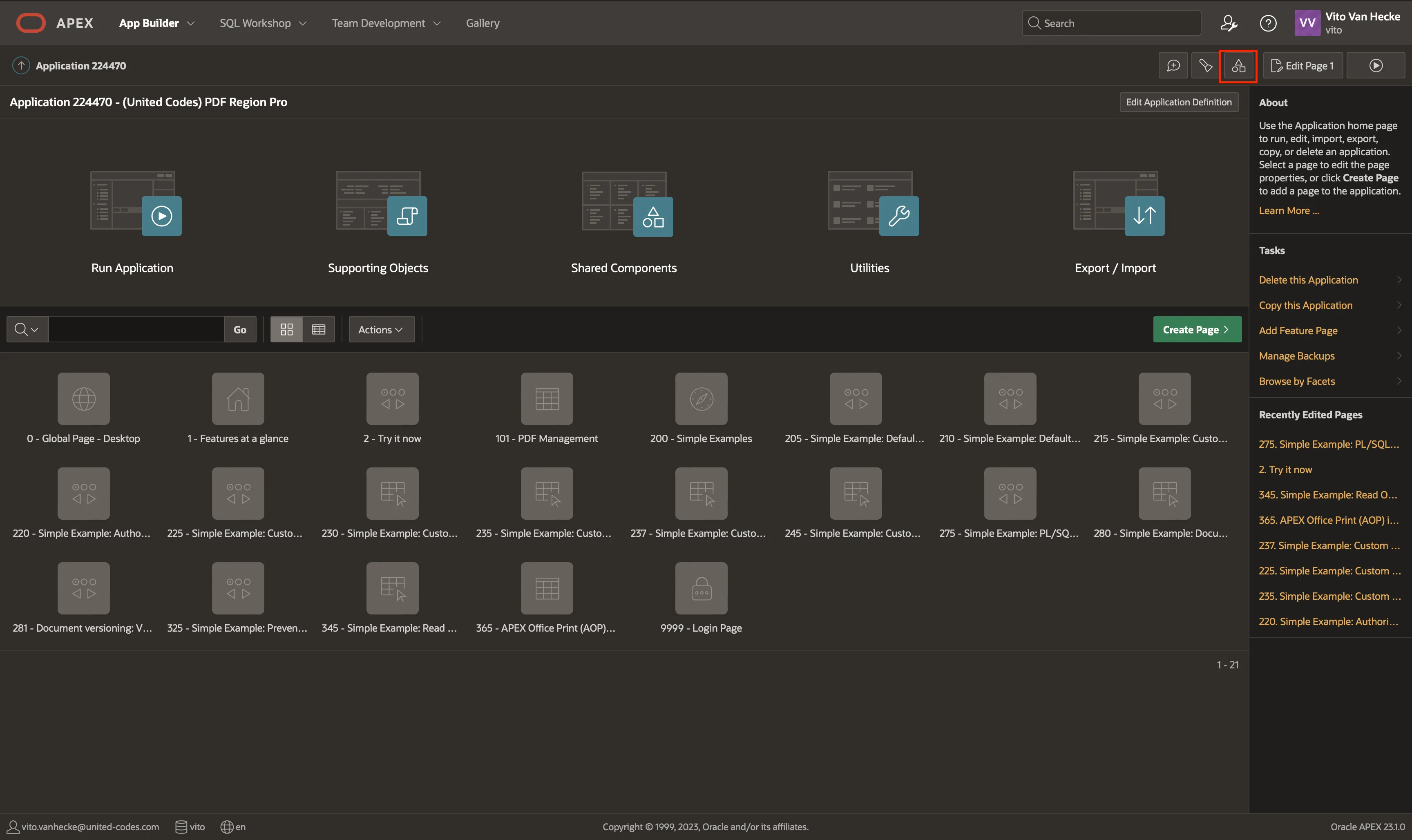Viewport: 1412px width, 840px height.
Task: Open the 9999 - Login Page thumbnail
Action: click(x=701, y=589)
